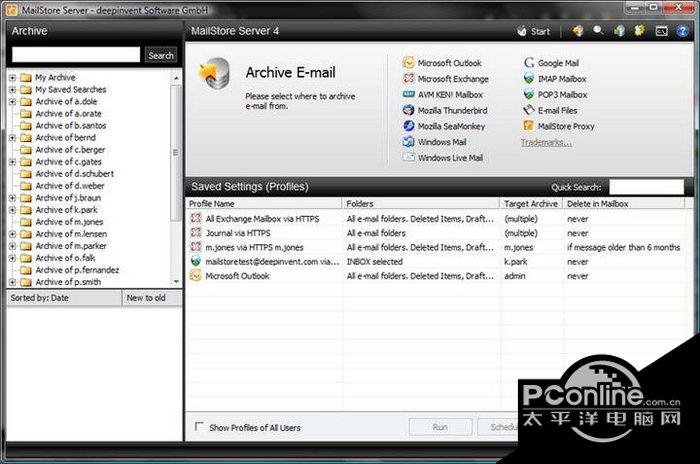Select POP3 Mailbox source
700x464 pixels.
(x=555, y=95)
